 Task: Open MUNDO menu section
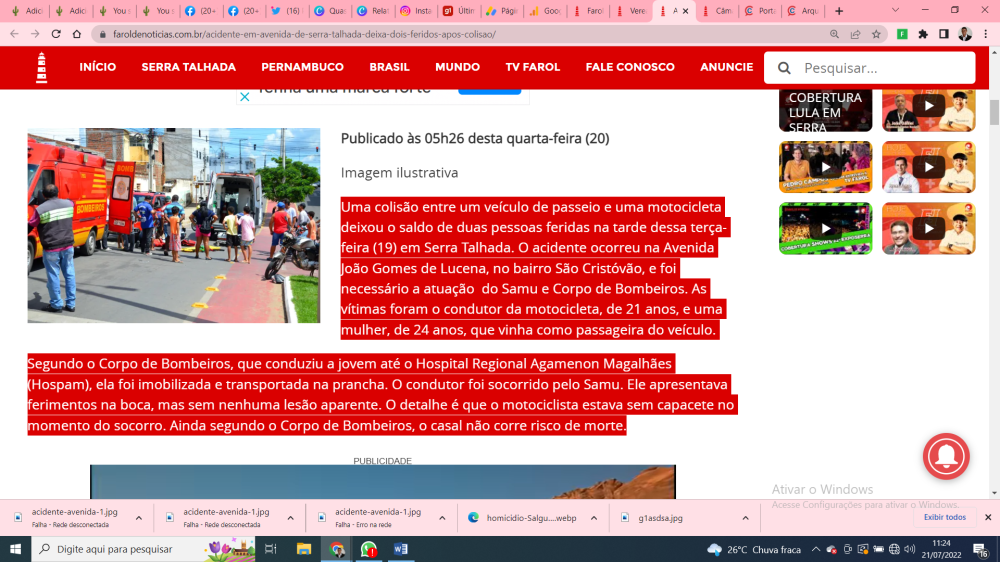tap(457, 67)
